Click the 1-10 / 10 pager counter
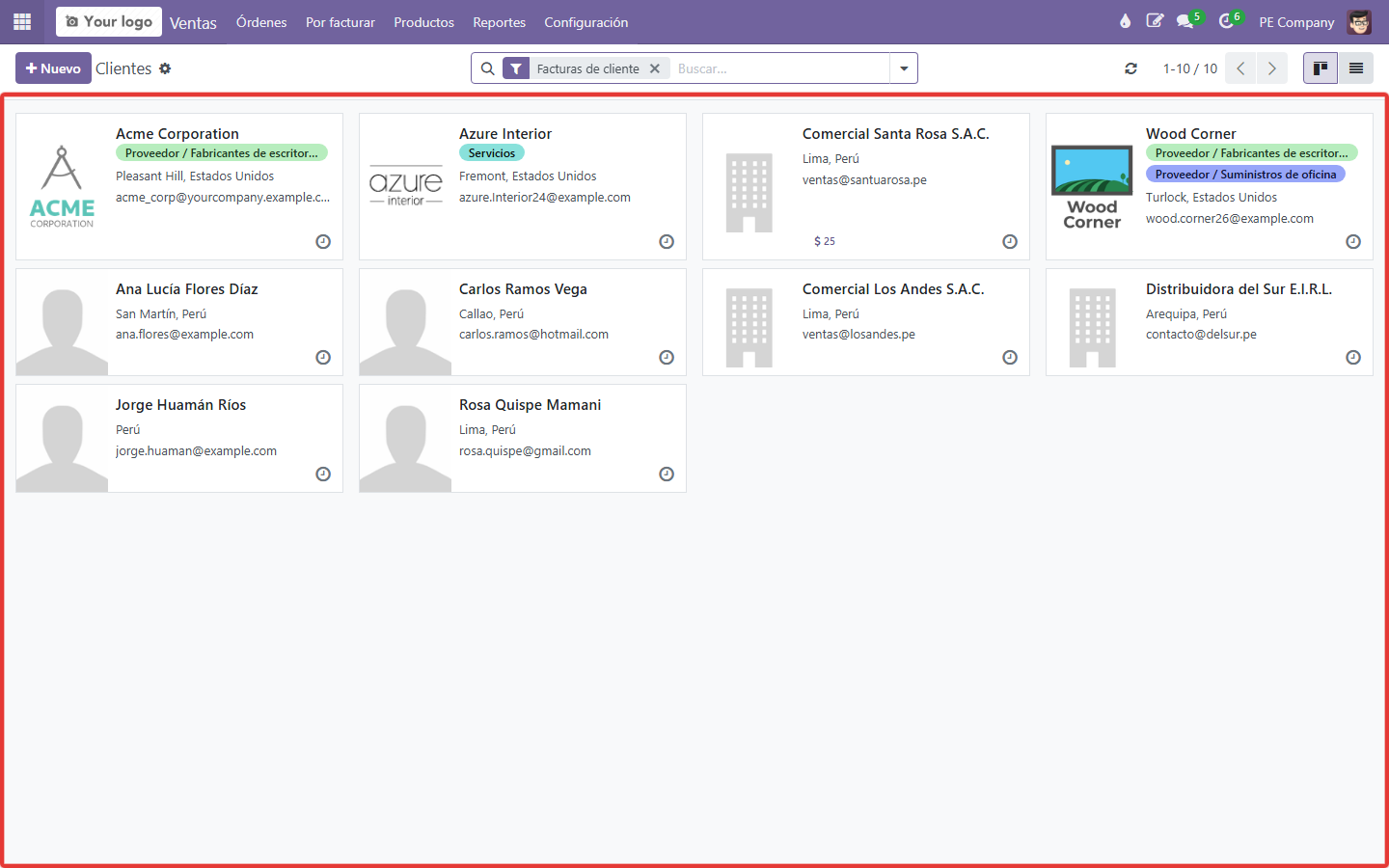The width and height of the screenshot is (1389, 868). (1189, 68)
